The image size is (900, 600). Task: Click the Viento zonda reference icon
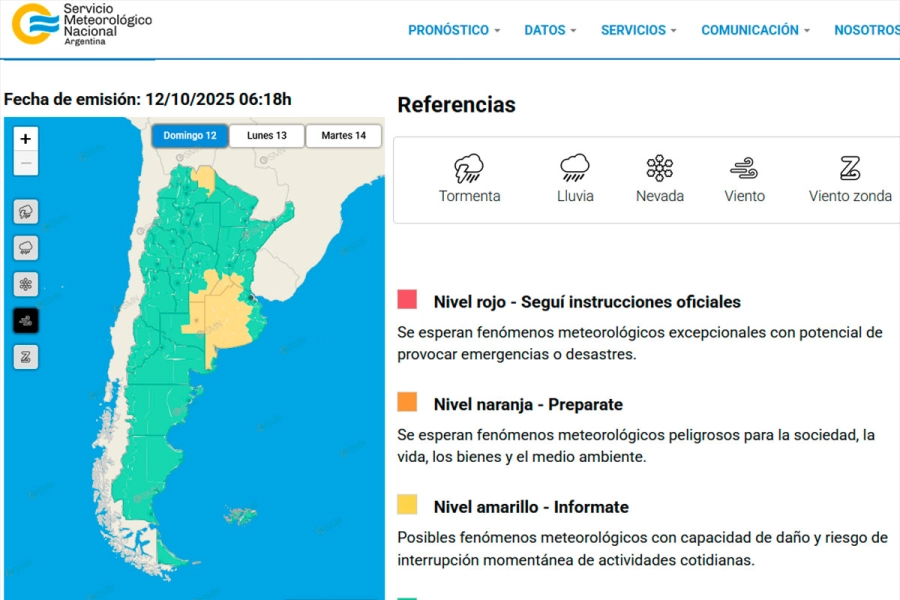pyautogui.click(x=850, y=168)
